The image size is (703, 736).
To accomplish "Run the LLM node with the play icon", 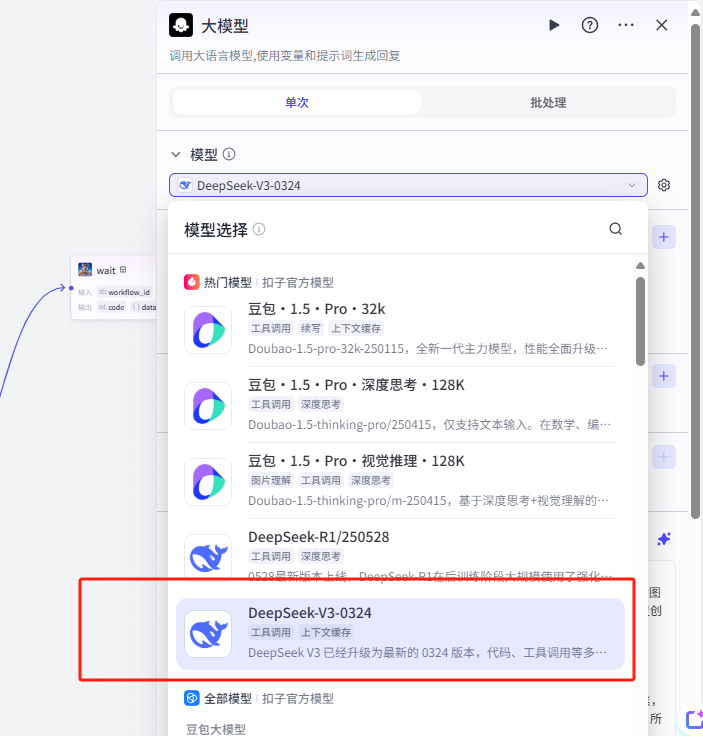I will (x=554, y=25).
